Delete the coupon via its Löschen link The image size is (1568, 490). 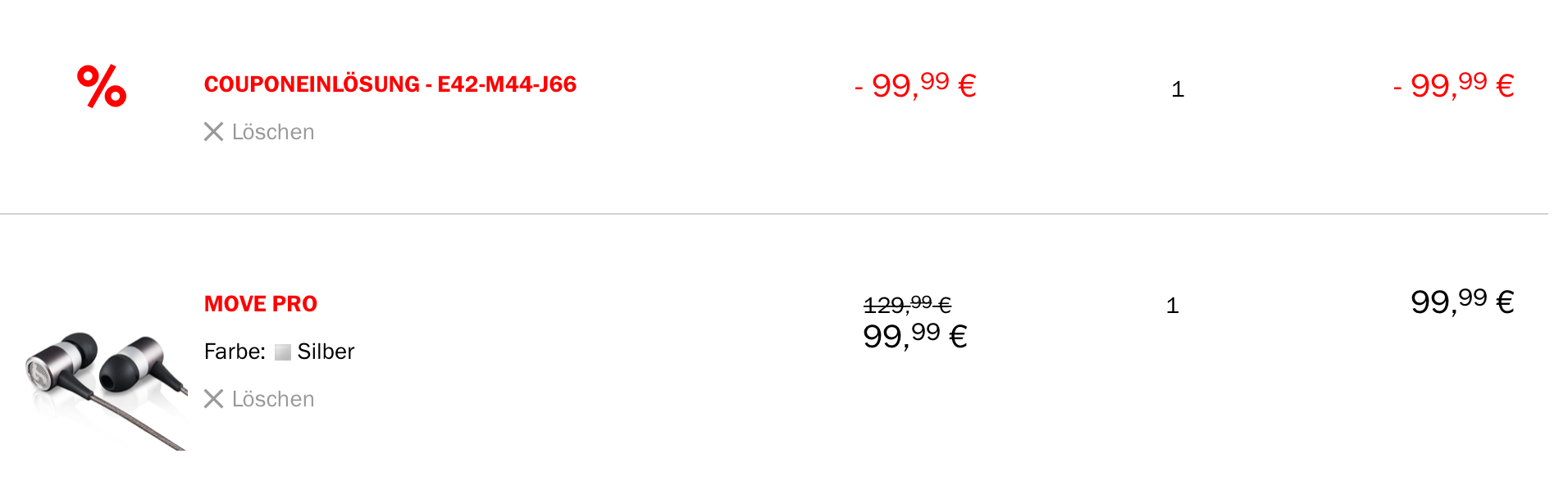click(272, 132)
